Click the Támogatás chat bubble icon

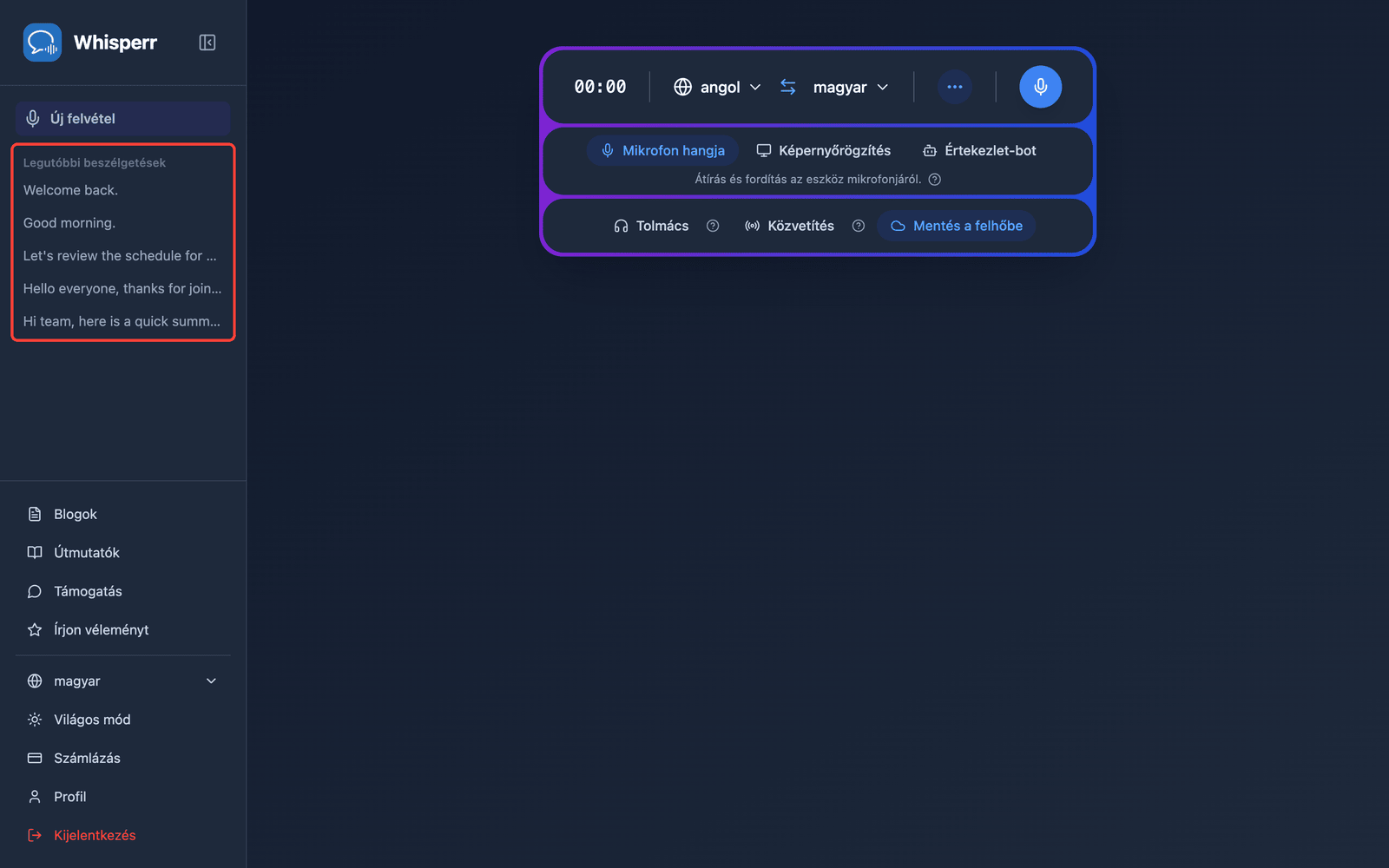(x=35, y=591)
